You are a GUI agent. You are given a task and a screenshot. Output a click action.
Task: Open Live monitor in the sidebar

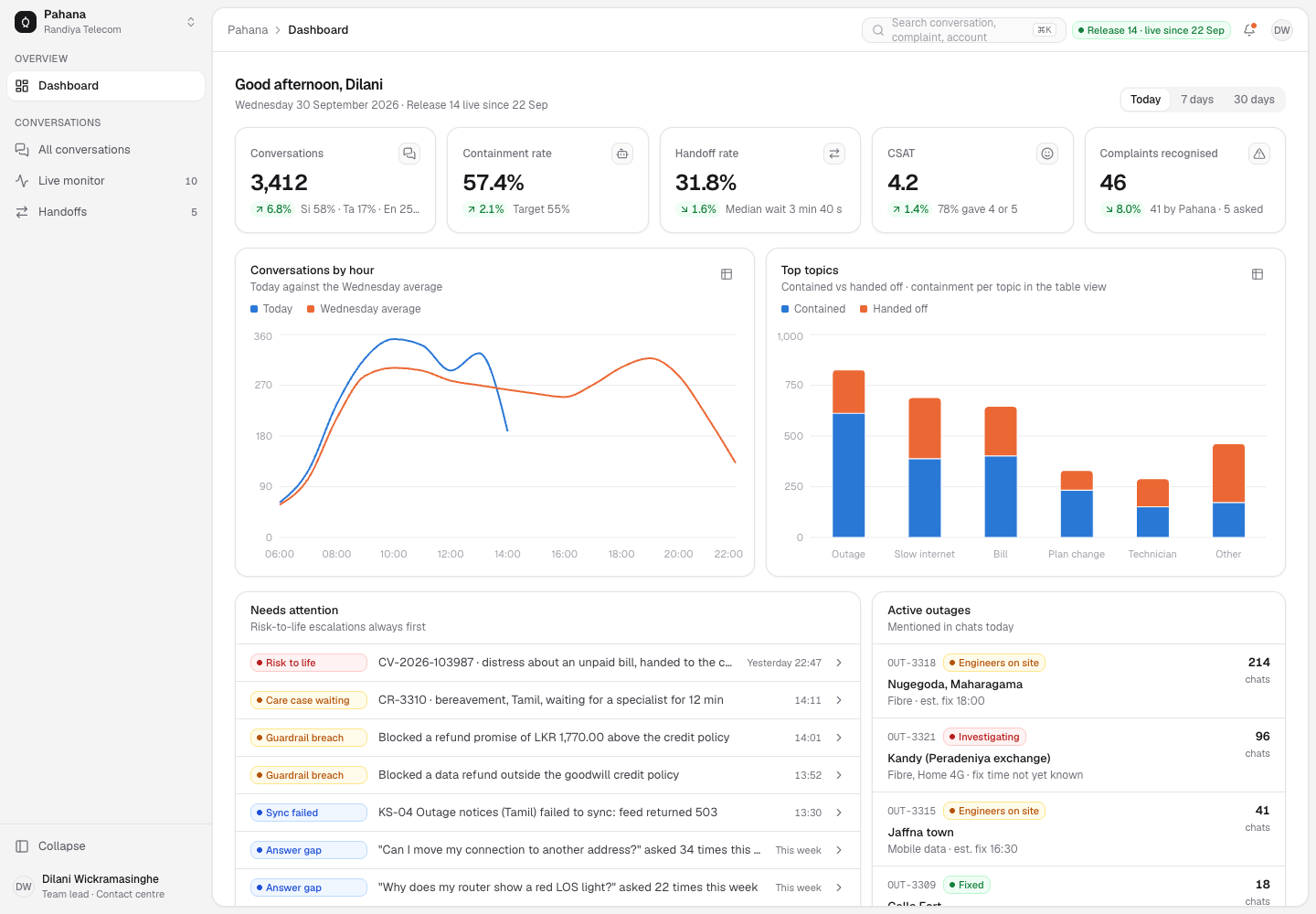pos(106,181)
